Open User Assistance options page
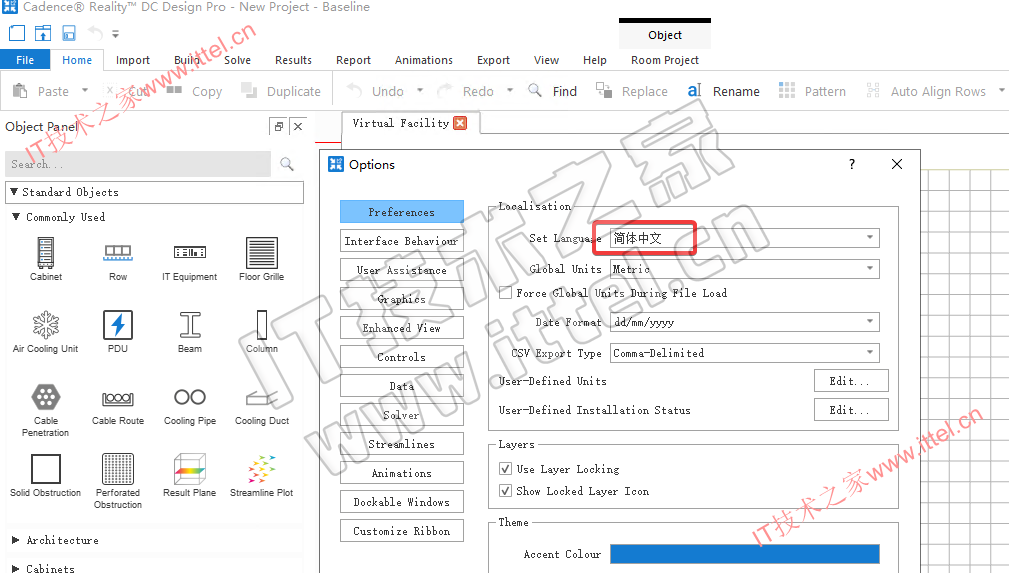Image resolution: width=1009 pixels, height=573 pixels. tap(402, 270)
